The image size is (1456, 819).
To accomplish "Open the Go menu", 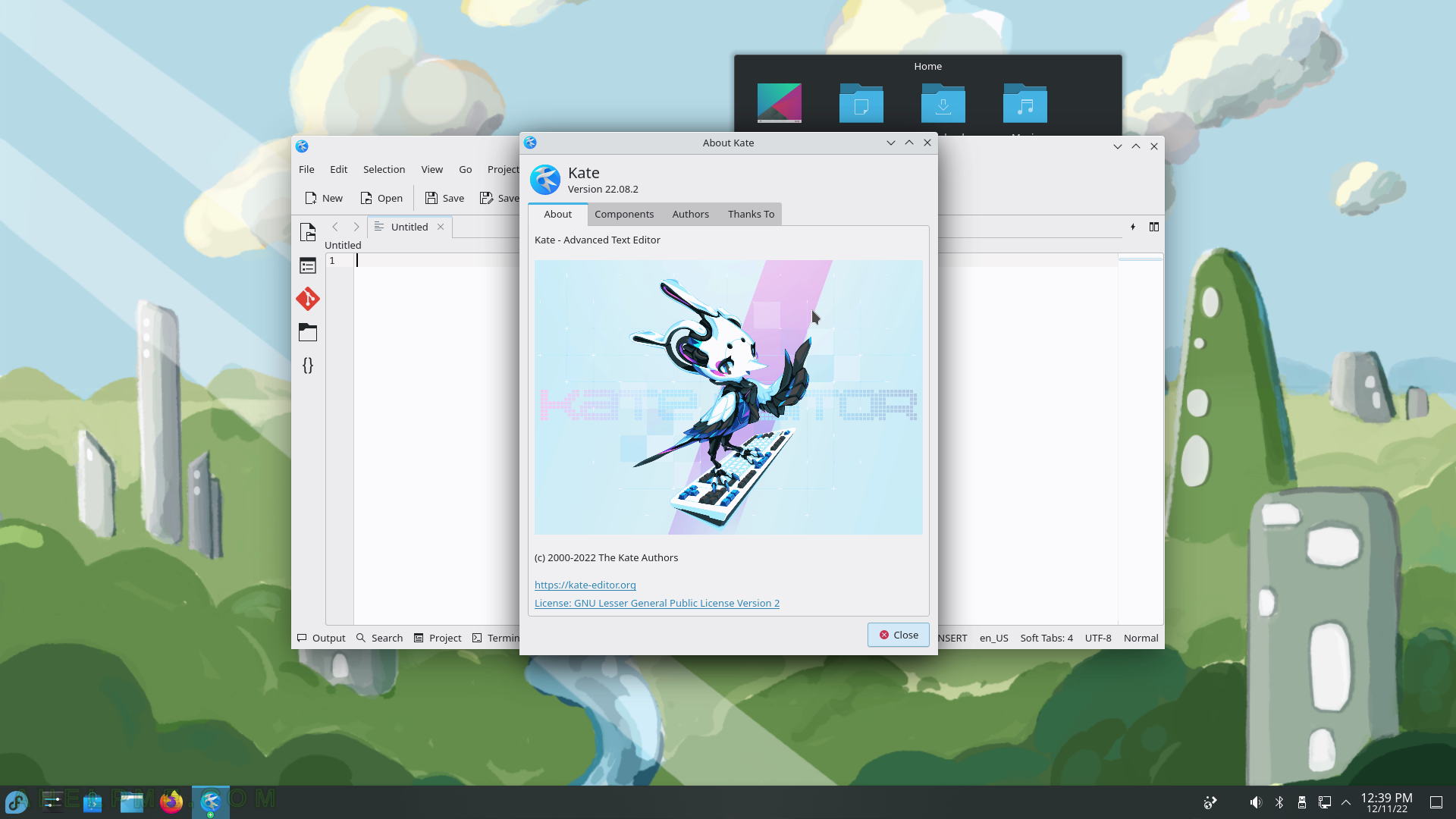I will click(x=466, y=169).
